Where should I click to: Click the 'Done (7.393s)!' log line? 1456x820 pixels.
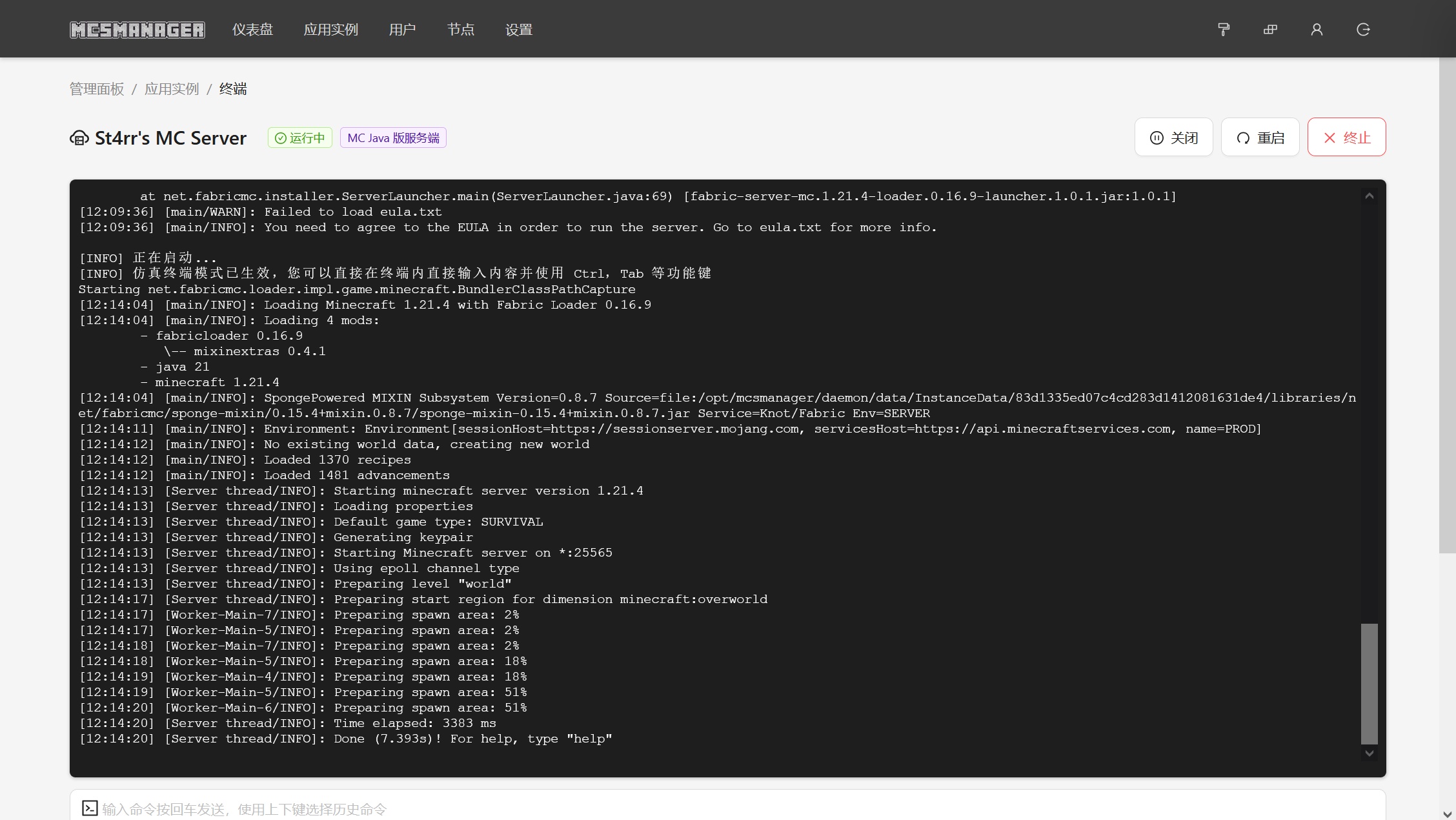345,739
